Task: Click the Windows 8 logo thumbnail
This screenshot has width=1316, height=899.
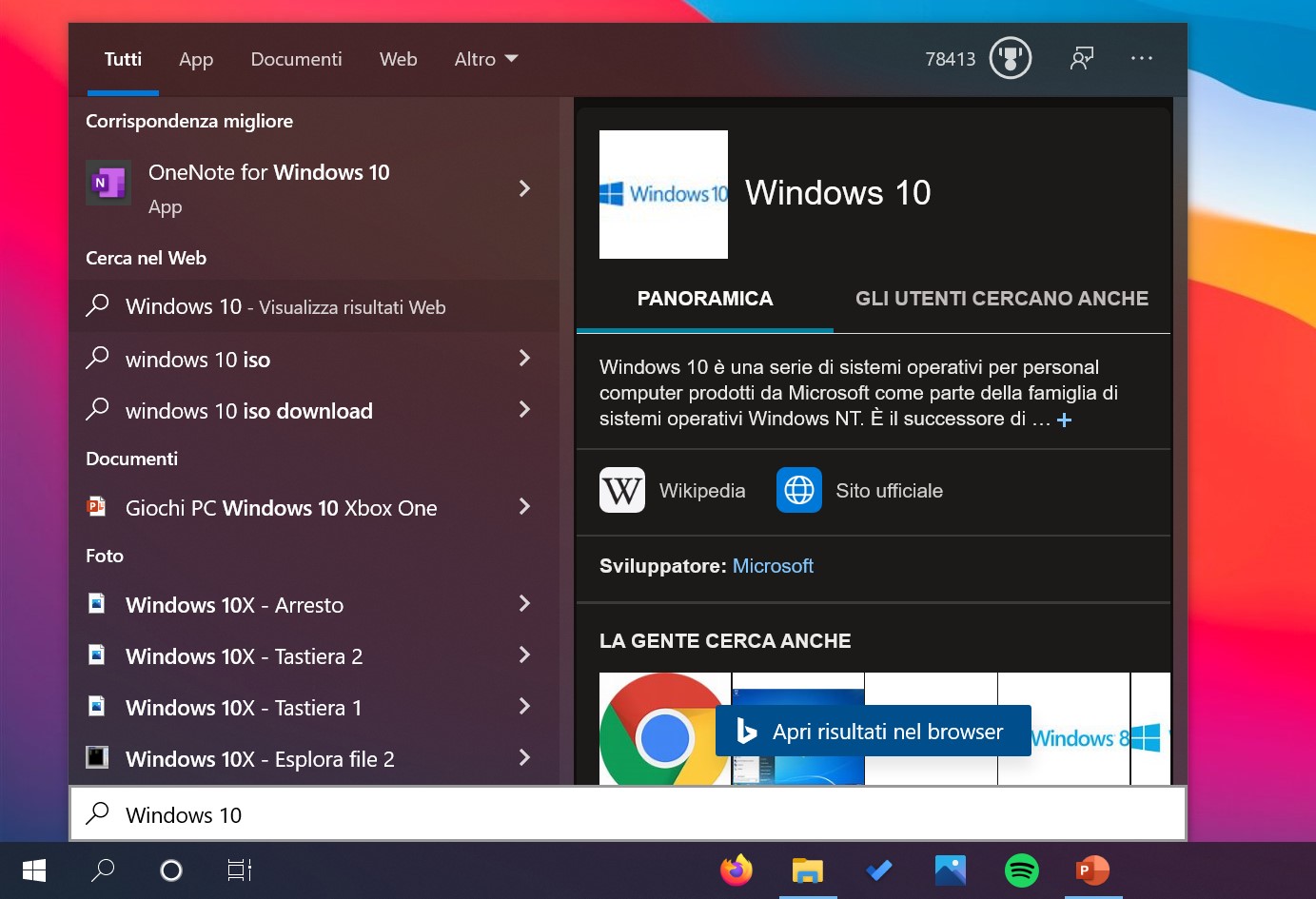Action: pyautogui.click(x=1064, y=729)
